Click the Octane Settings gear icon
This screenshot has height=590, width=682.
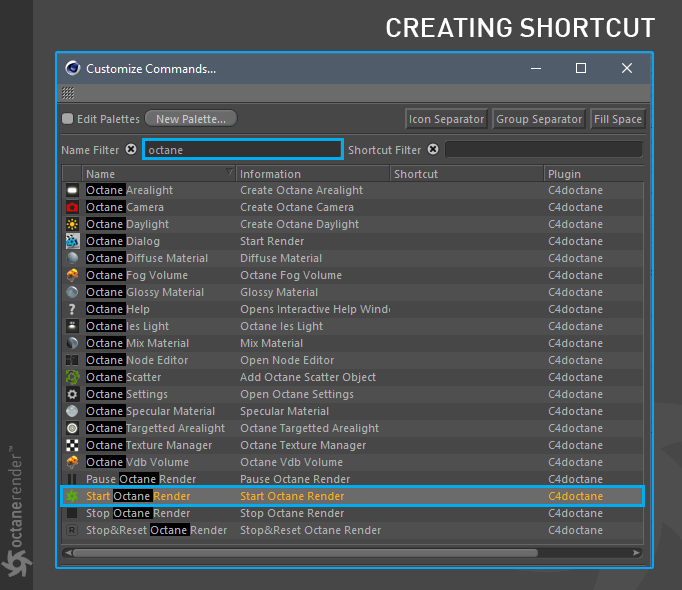pyautogui.click(x=72, y=394)
